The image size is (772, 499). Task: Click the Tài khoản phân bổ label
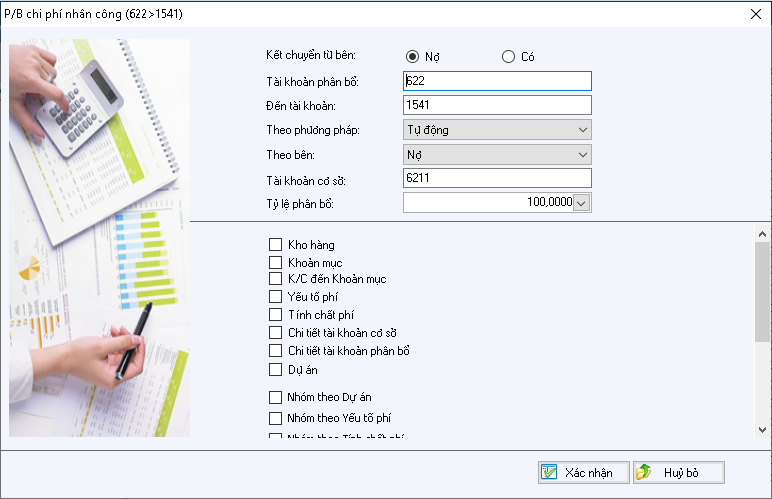click(x=312, y=82)
